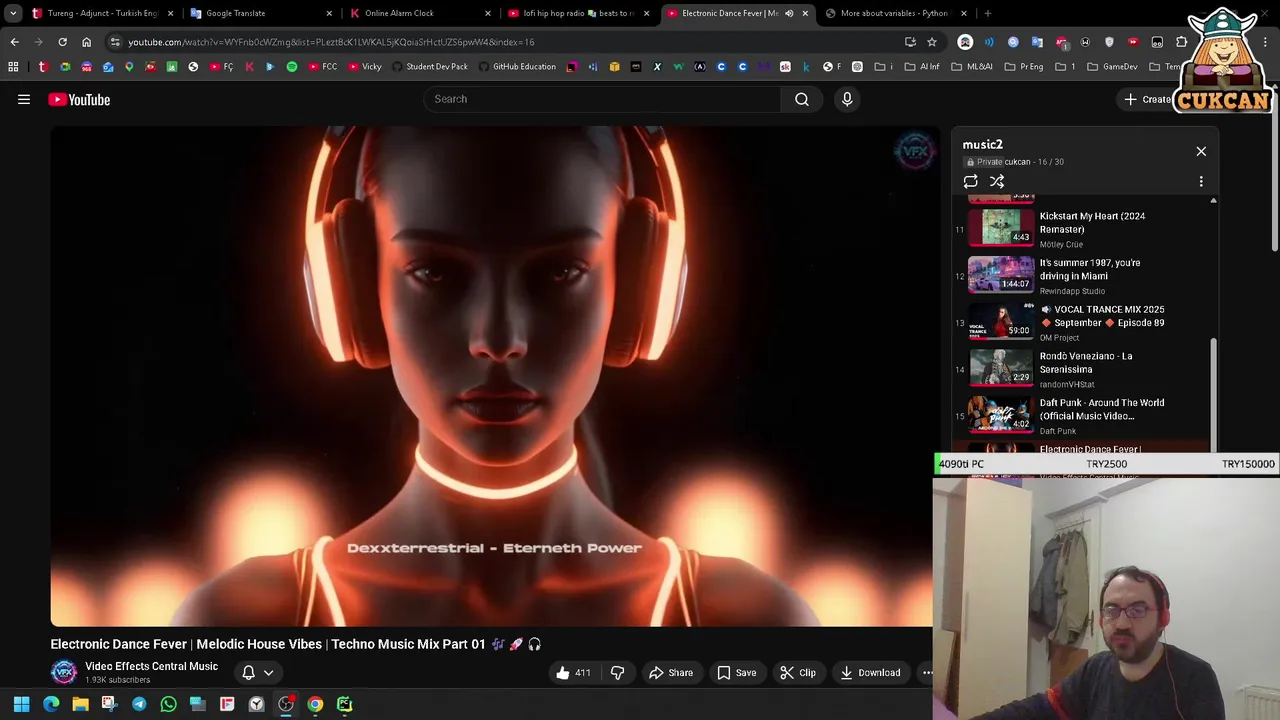Open File Explorer from taskbar
1280x720 pixels.
pos(80,704)
